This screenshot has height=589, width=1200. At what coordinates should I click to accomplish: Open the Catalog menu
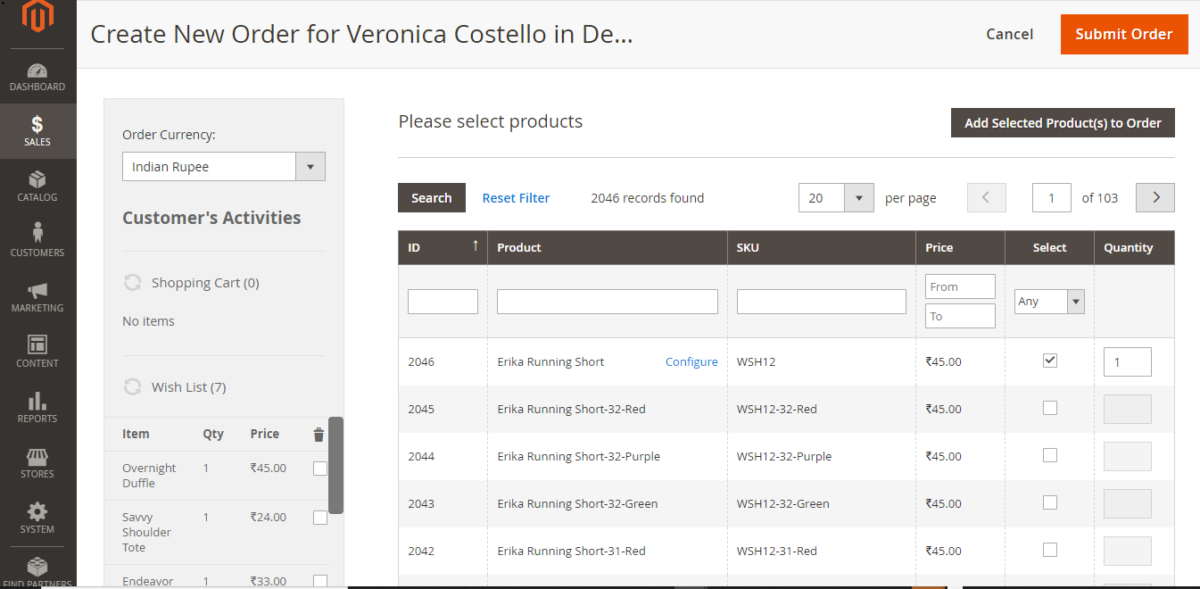38,187
